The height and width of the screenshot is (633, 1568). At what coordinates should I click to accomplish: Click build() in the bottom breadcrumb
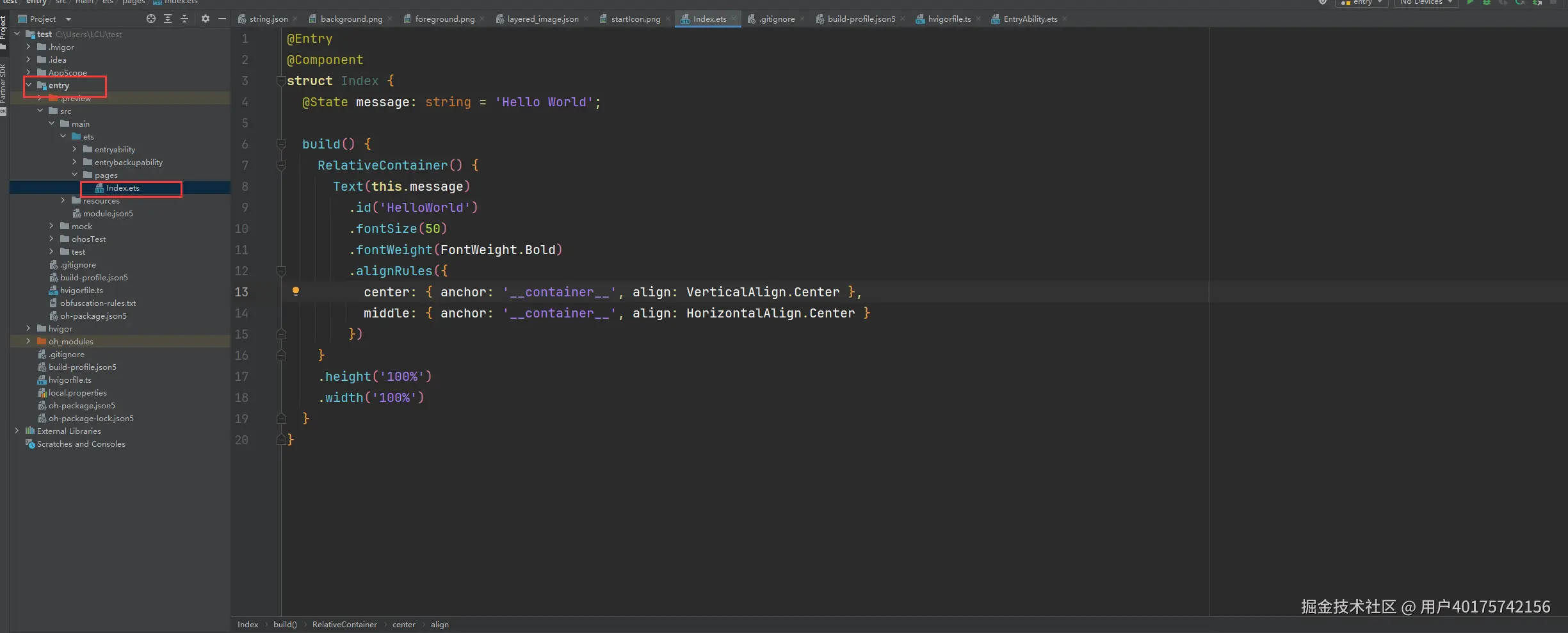click(285, 625)
